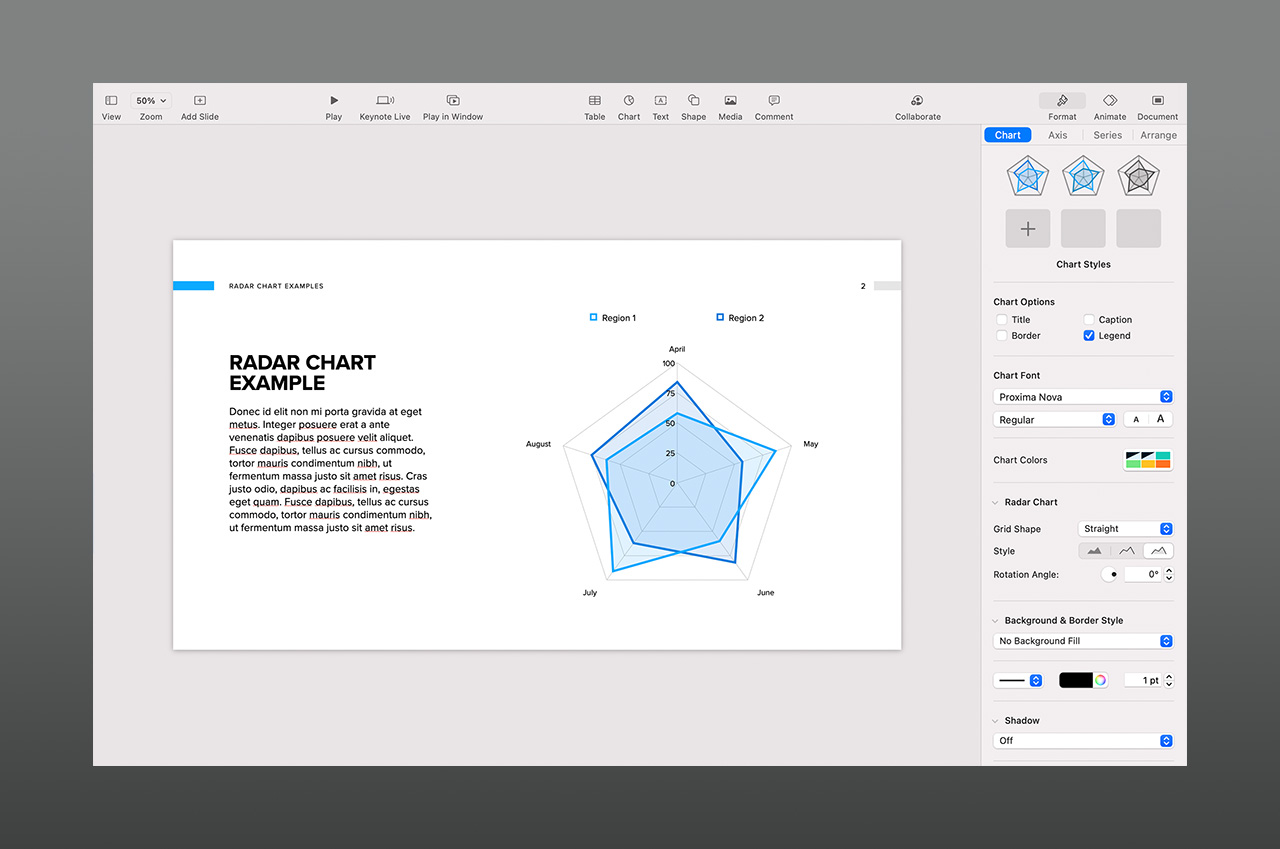1280x849 pixels.
Task: Open the Grid Shape Straight dropdown
Action: 1125,529
